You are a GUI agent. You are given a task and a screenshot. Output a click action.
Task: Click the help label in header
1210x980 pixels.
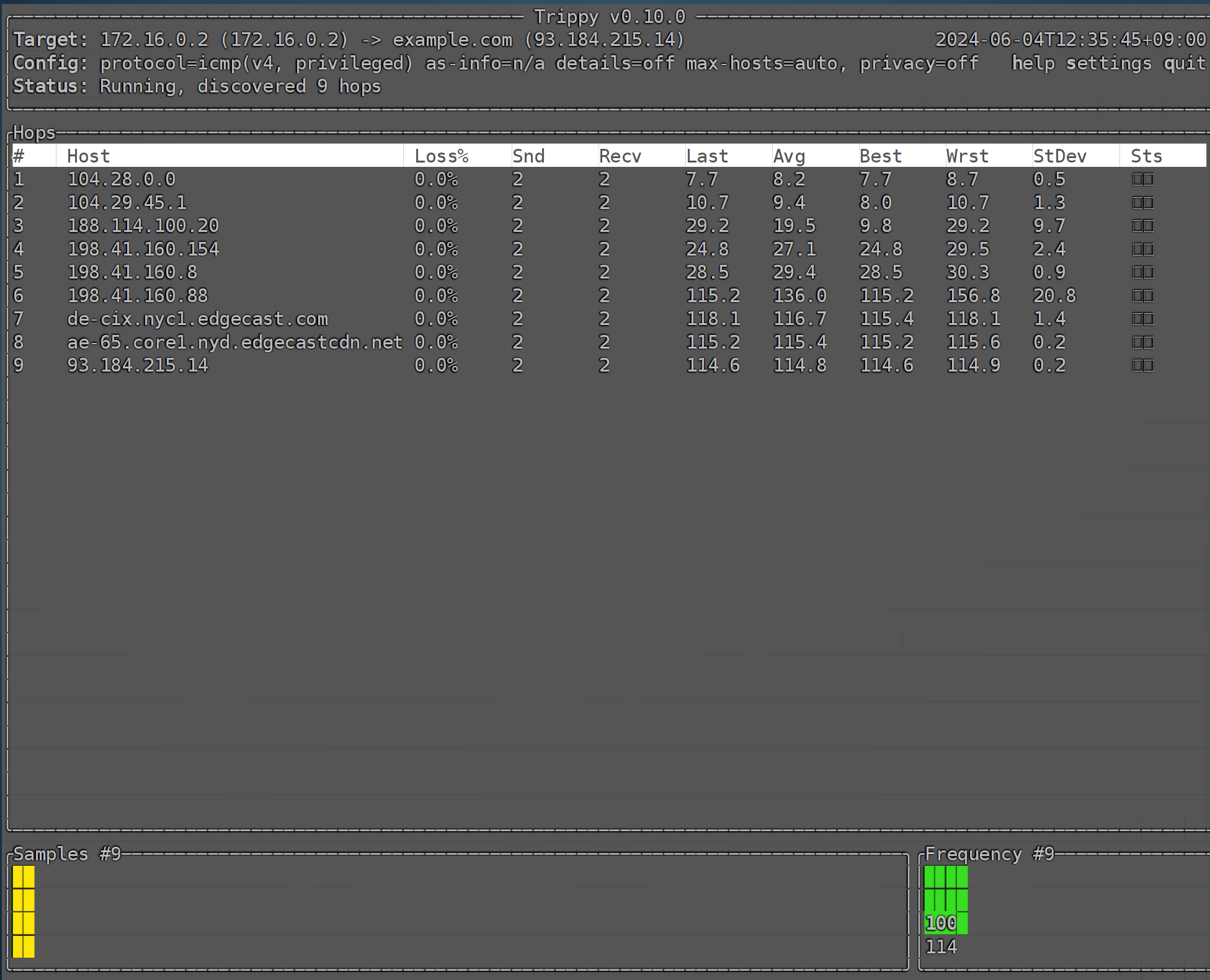[1033, 63]
